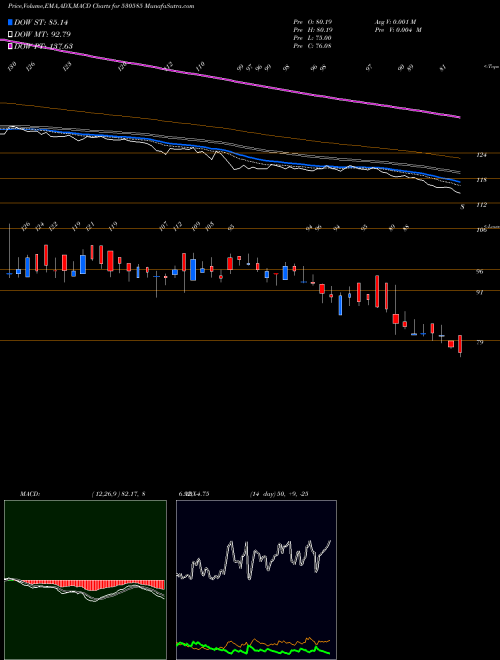Viewport: 500px width, 660px height.
Task: Click the 'Pre L: 75.00' value
Action: 313,38
